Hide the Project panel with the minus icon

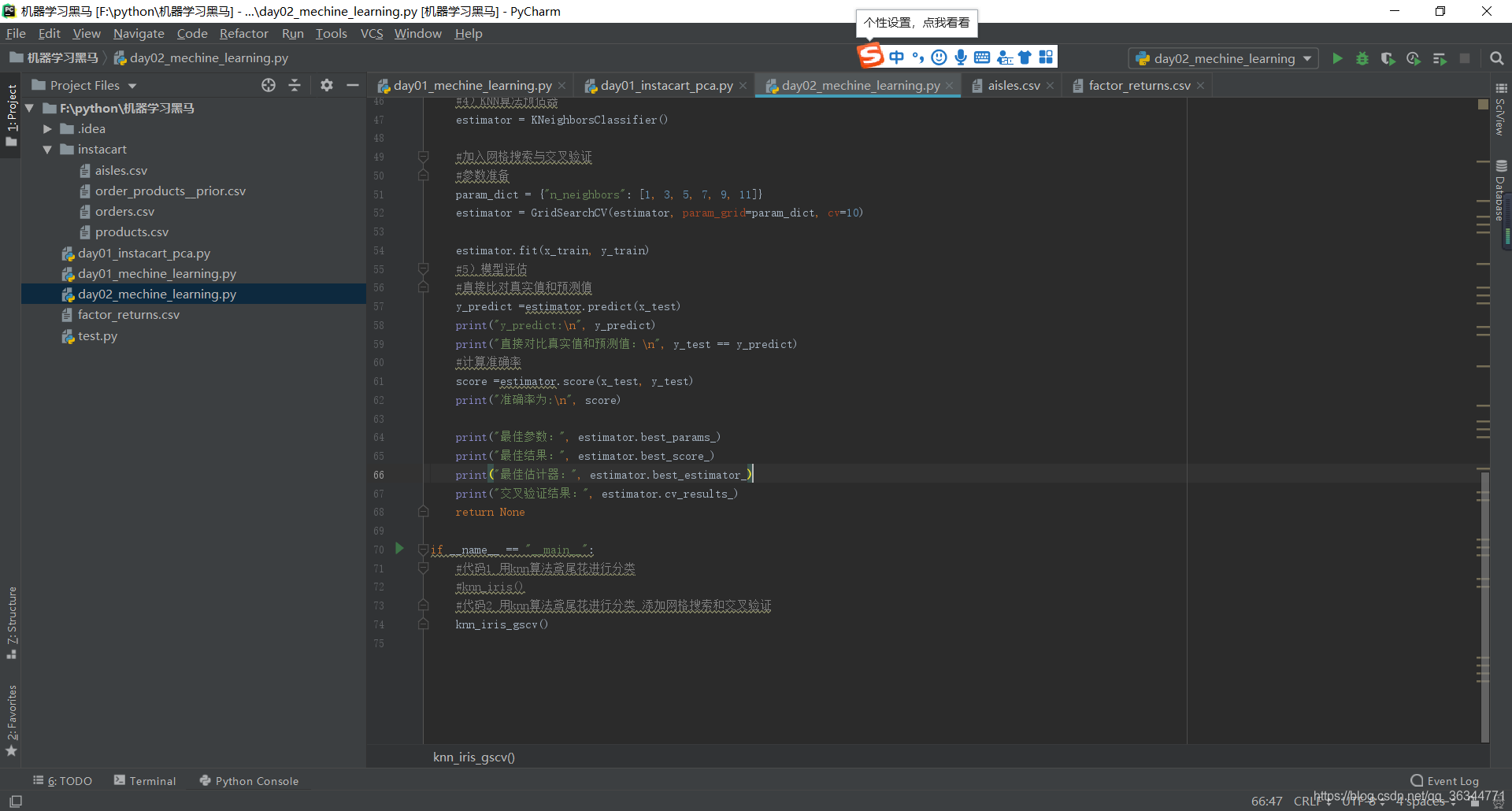[353, 85]
